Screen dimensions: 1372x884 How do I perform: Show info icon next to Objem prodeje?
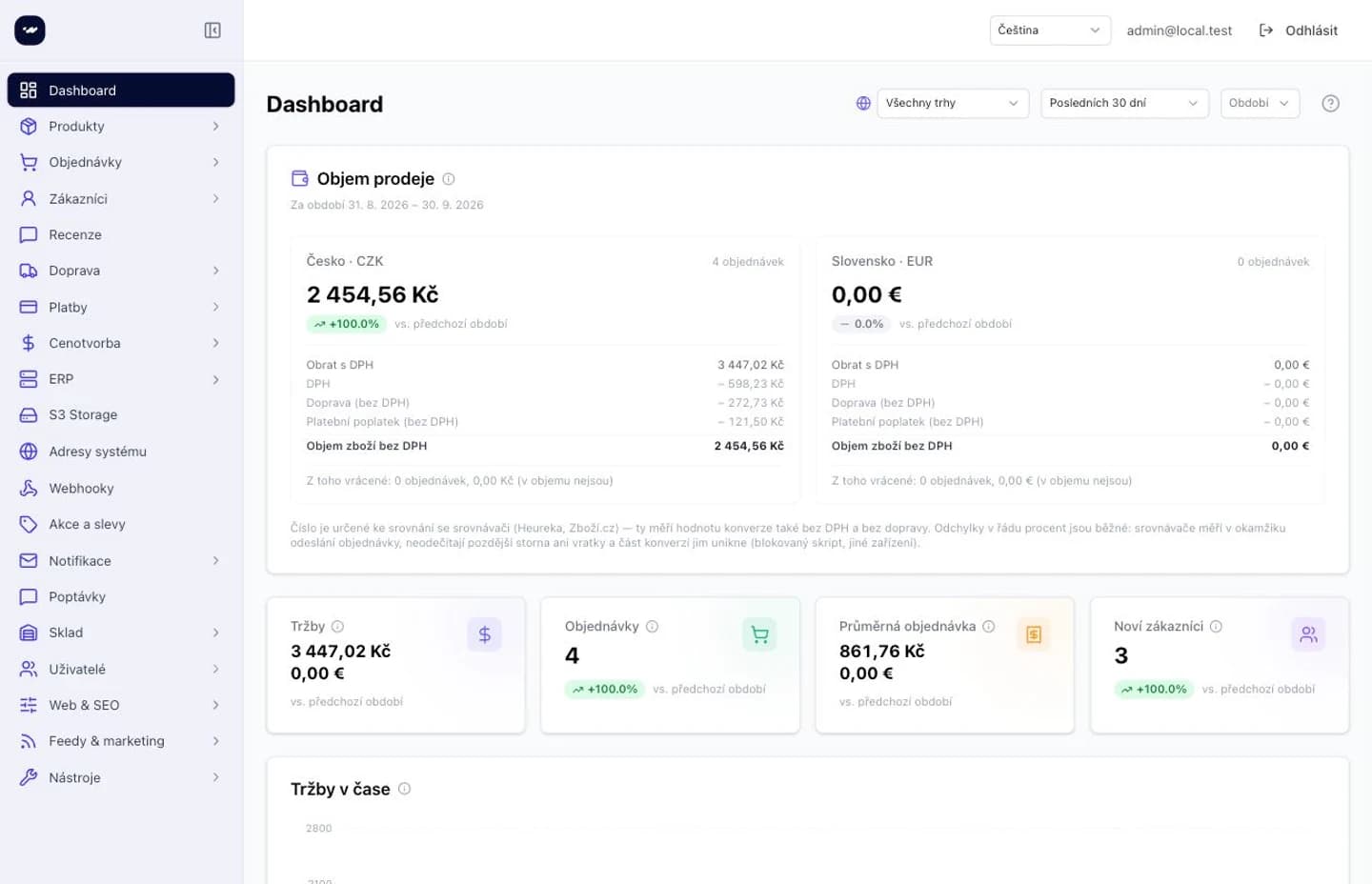point(449,179)
